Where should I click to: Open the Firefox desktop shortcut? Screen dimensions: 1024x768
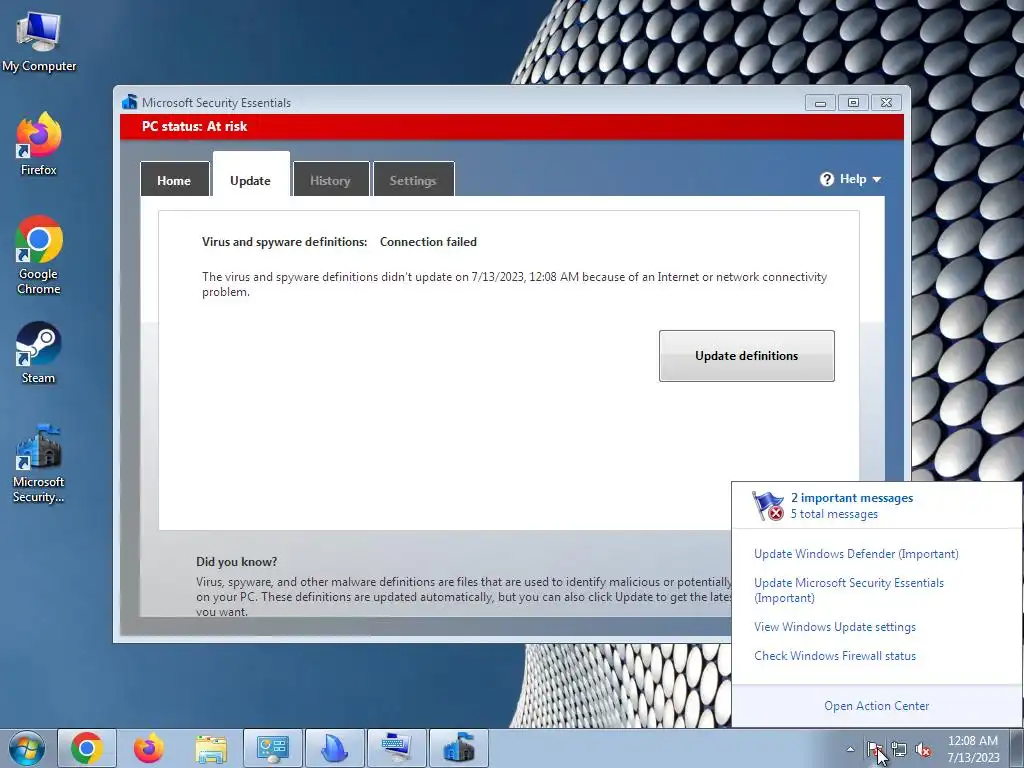39,144
